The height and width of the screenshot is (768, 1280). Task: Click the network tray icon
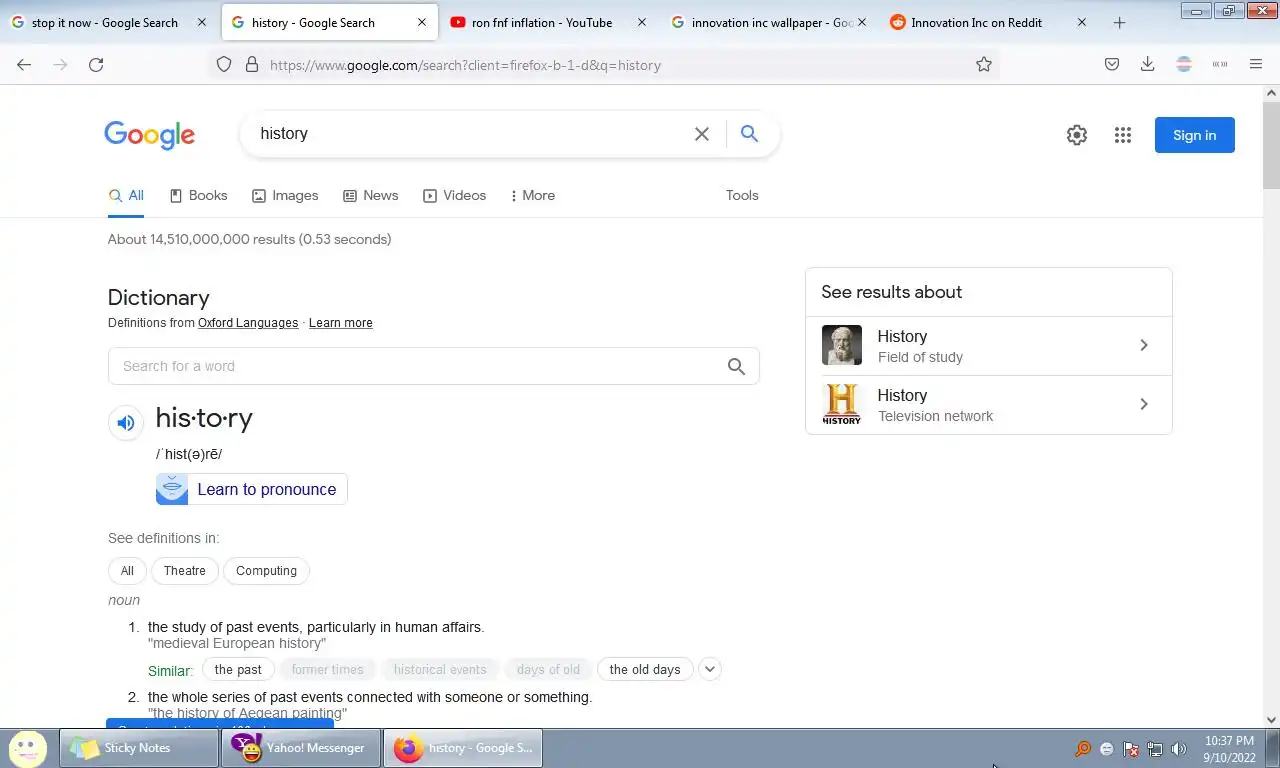(1155, 749)
